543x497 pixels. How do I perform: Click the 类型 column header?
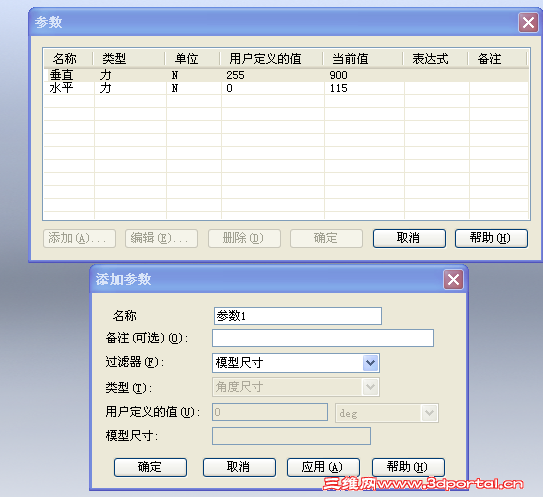pos(129,59)
